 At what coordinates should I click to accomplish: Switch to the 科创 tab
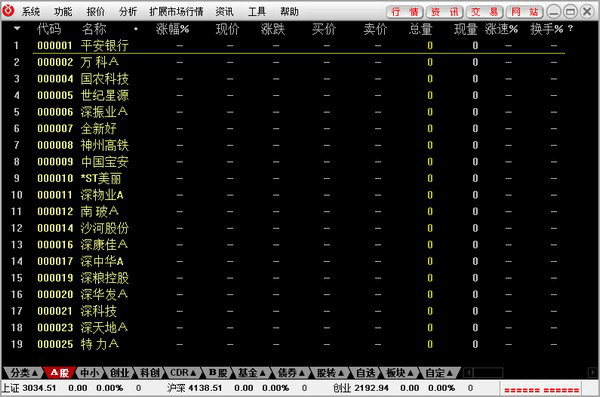click(149, 372)
